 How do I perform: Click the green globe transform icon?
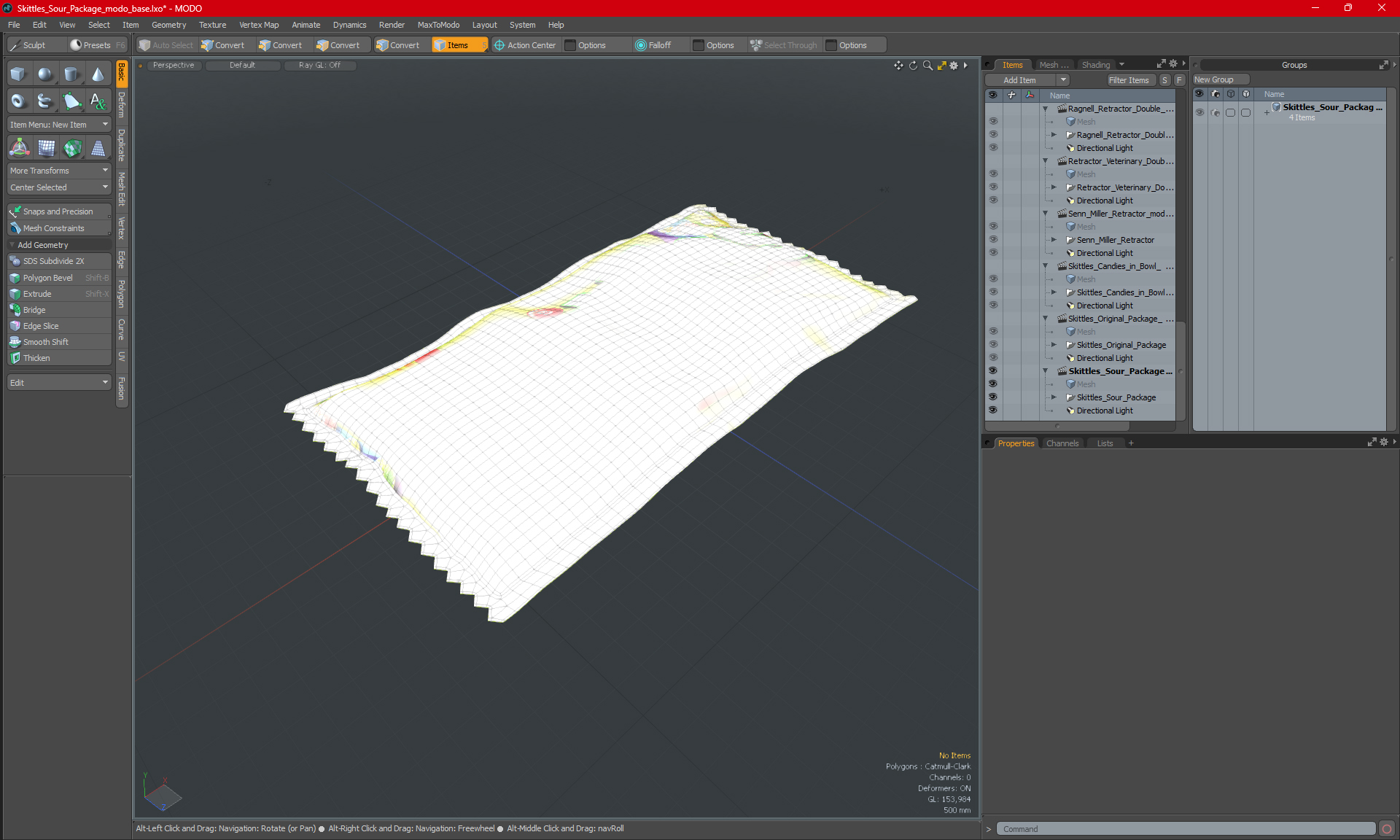point(72,148)
